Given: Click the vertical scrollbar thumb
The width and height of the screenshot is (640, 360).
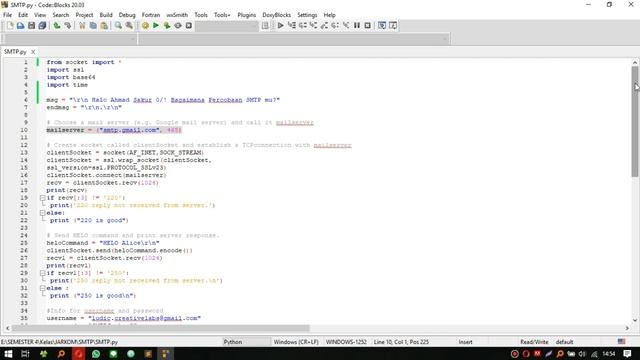Looking at the screenshot, I should click(x=635, y=121).
